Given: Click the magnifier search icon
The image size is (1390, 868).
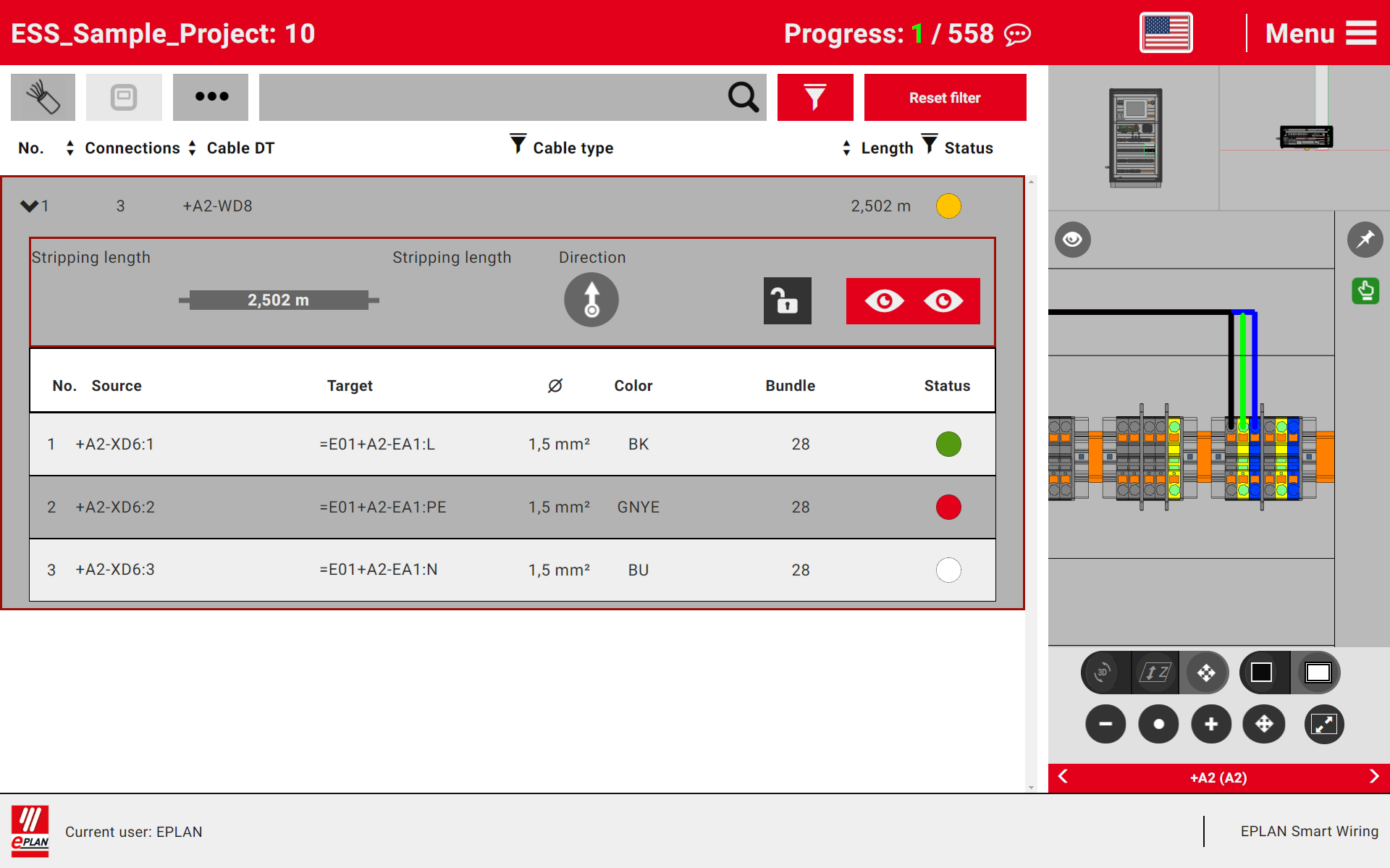Looking at the screenshot, I should [x=743, y=97].
